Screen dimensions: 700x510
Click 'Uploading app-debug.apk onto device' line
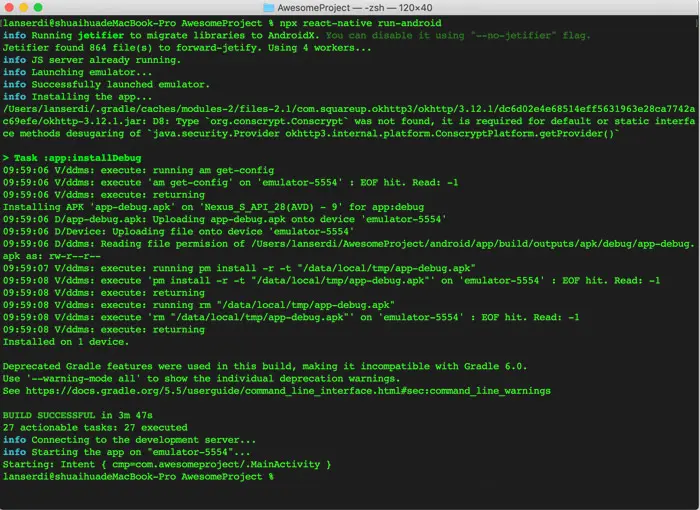click(x=225, y=219)
